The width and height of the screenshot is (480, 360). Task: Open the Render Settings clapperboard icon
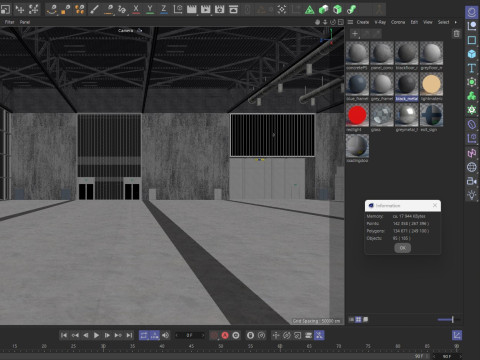[219, 9]
